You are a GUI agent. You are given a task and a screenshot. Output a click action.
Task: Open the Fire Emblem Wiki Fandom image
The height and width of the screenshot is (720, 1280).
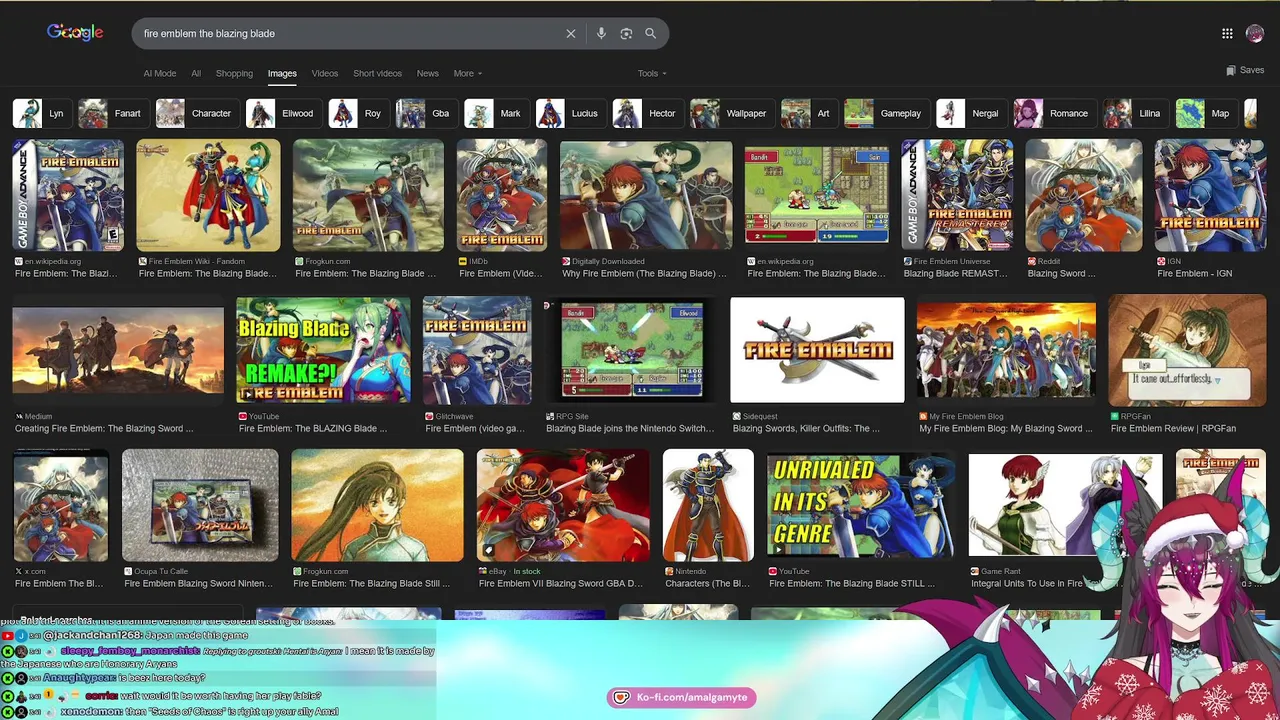click(x=209, y=195)
